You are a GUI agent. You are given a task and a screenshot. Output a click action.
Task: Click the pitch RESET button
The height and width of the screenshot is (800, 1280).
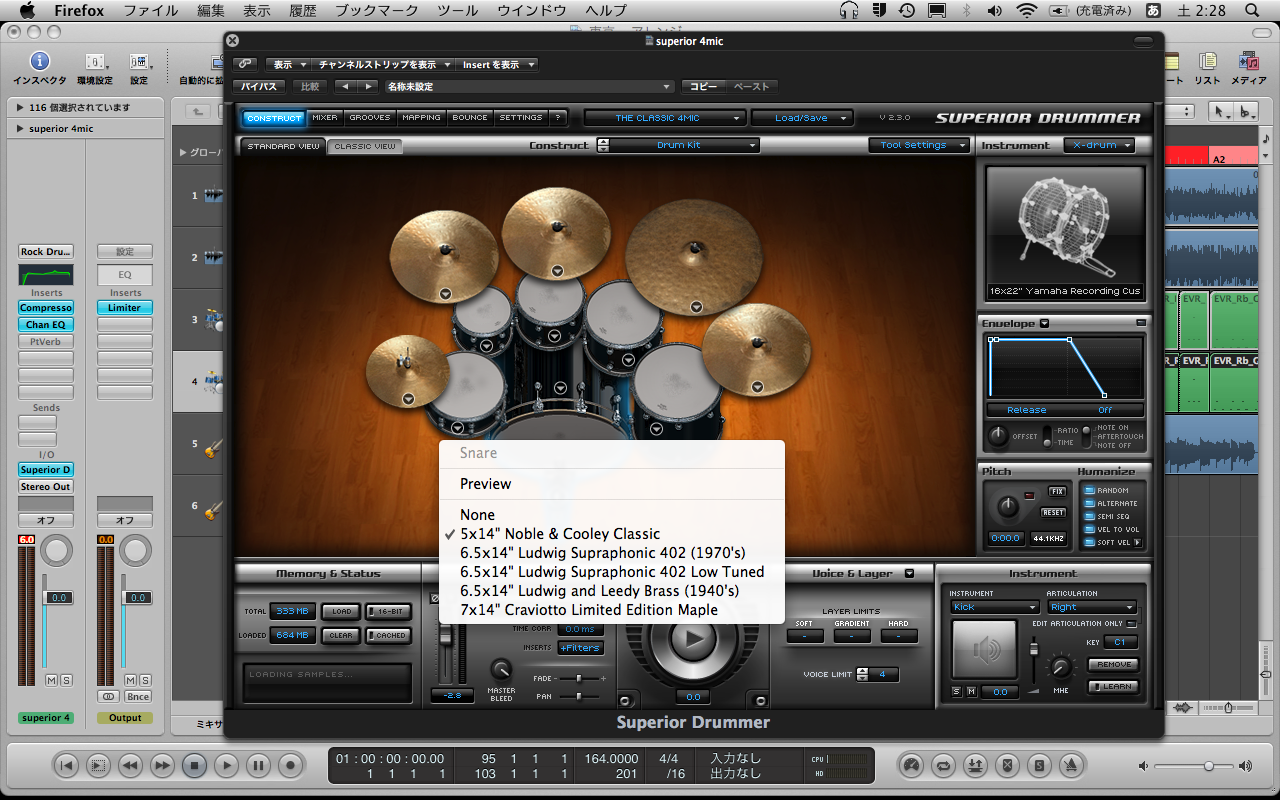point(1053,513)
